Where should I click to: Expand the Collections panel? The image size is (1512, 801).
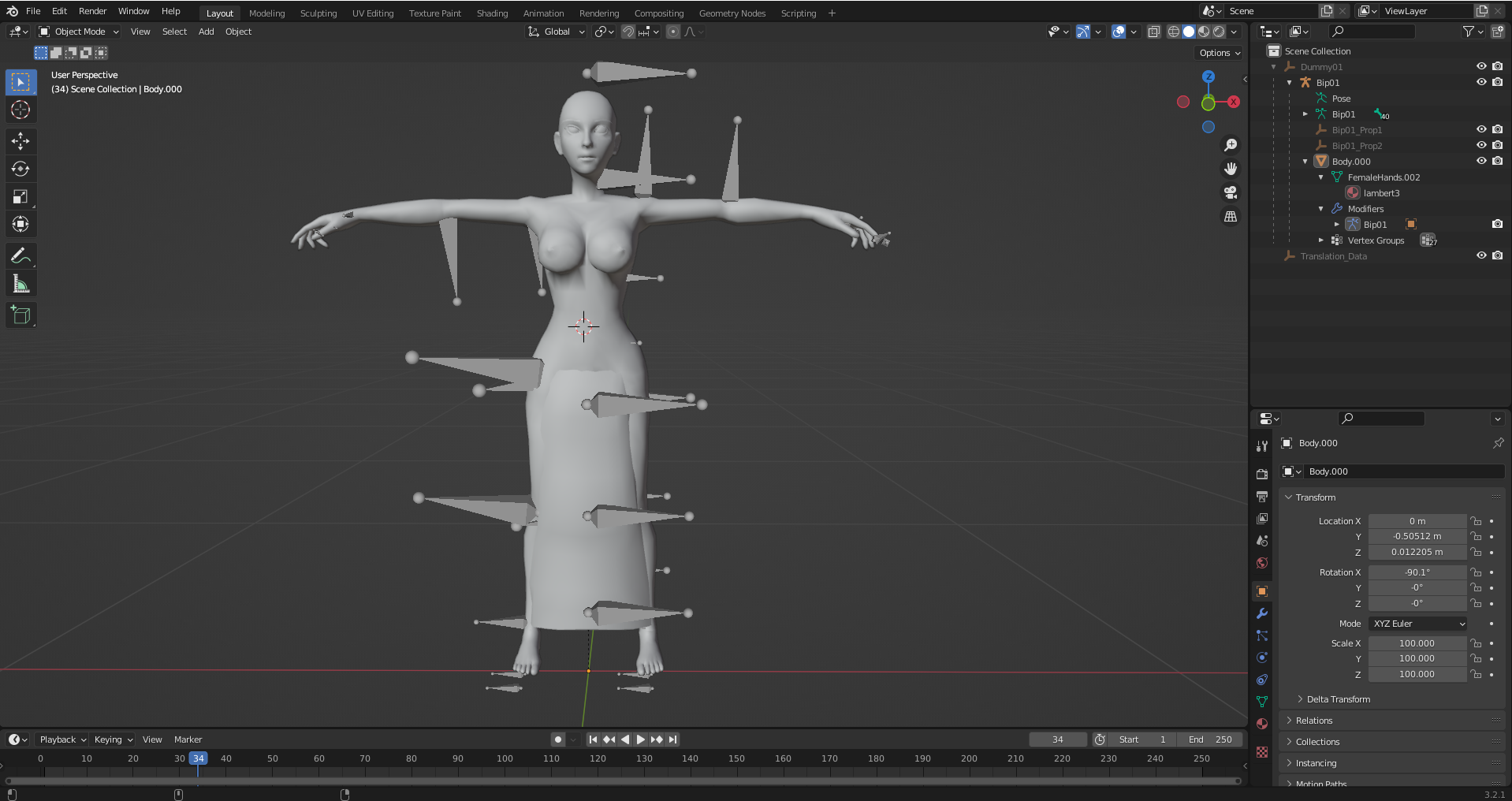click(1316, 742)
